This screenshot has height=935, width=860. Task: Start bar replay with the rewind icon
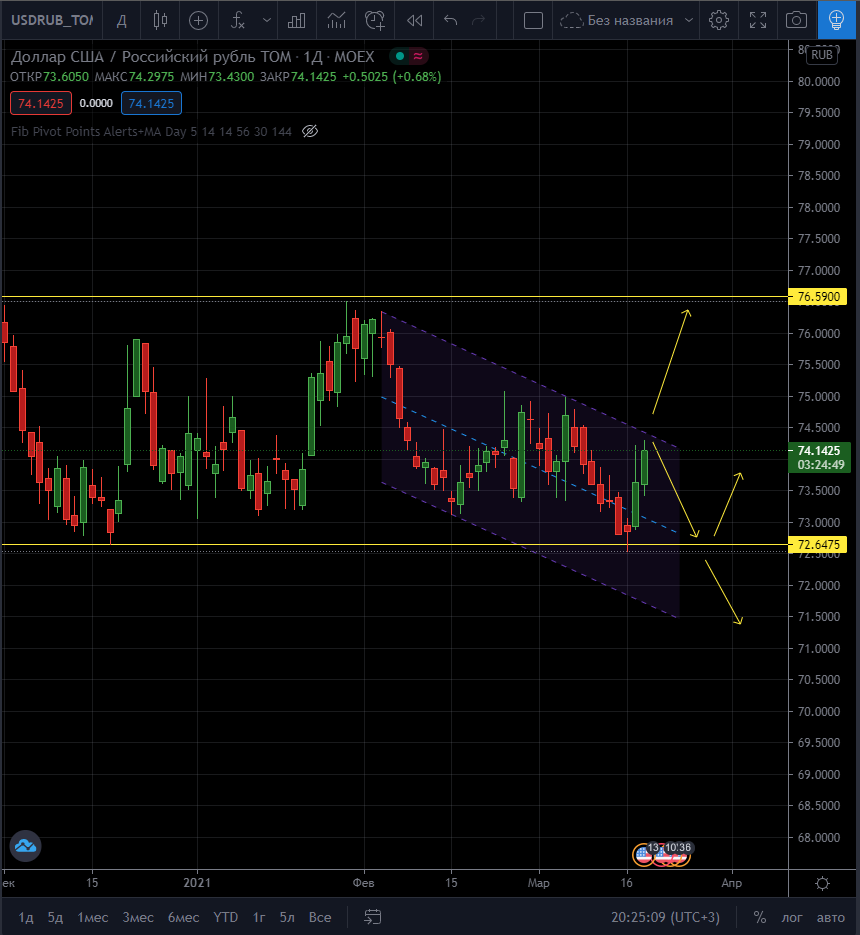tap(414, 20)
